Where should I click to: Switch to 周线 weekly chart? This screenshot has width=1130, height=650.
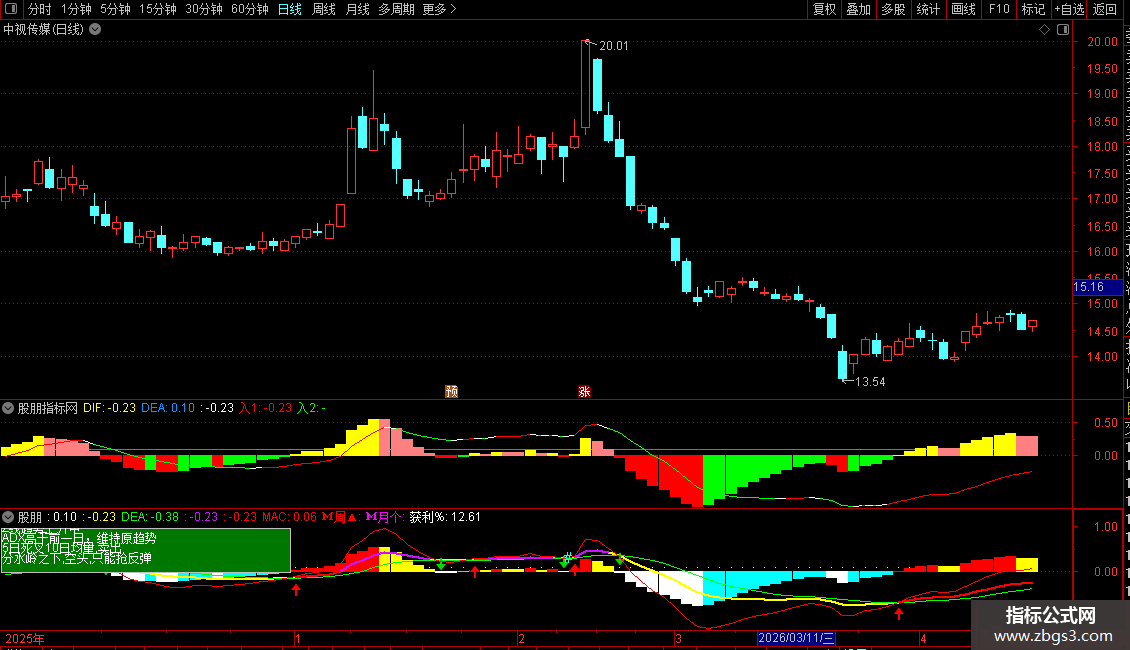pyautogui.click(x=324, y=9)
